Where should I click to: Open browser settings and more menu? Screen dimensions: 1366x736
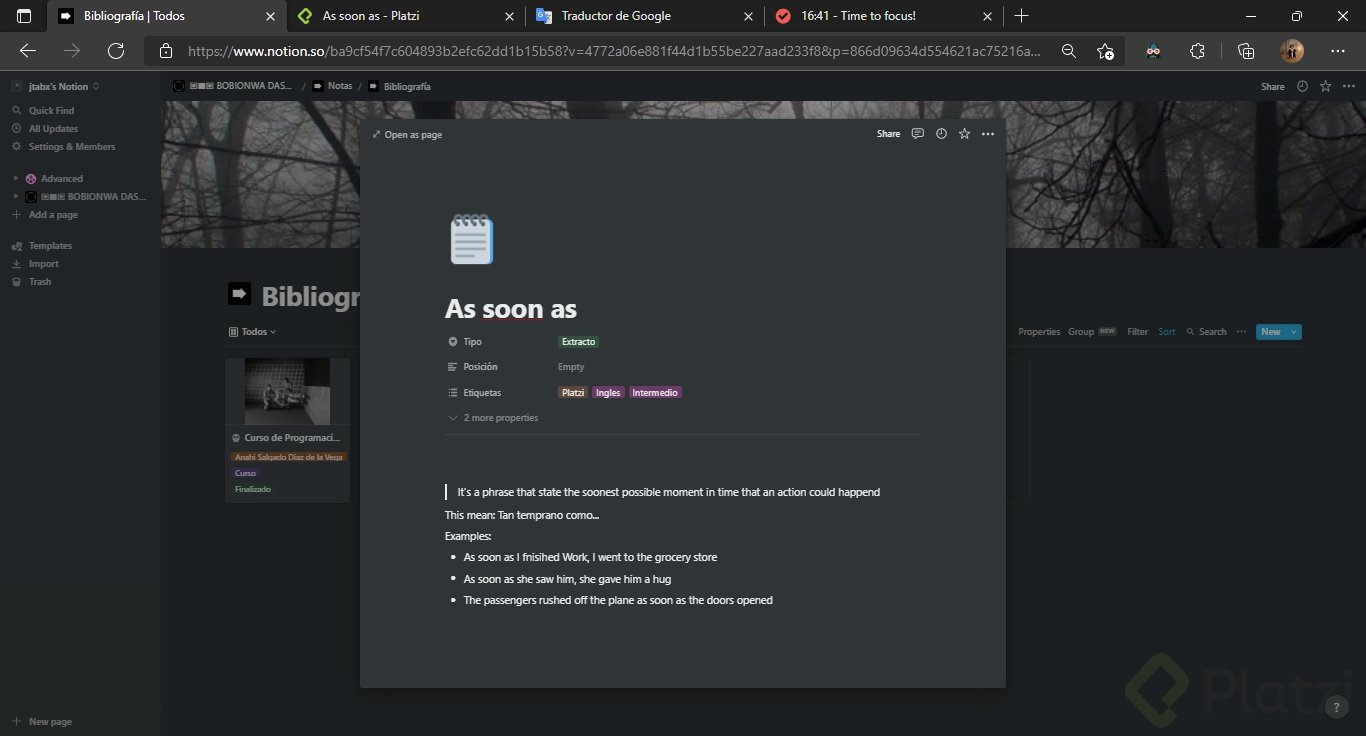pos(1338,51)
